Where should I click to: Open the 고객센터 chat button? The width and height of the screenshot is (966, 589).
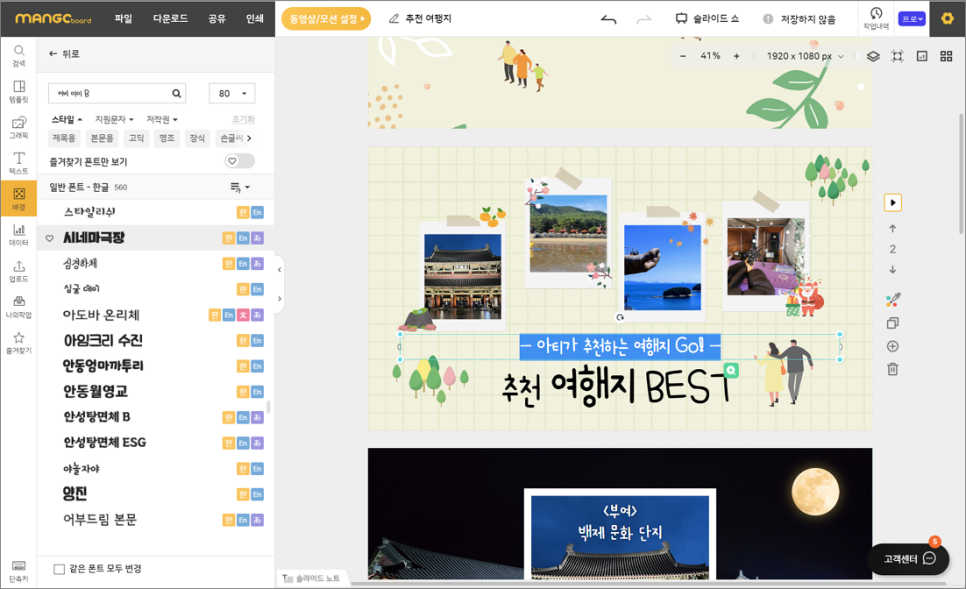click(908, 559)
